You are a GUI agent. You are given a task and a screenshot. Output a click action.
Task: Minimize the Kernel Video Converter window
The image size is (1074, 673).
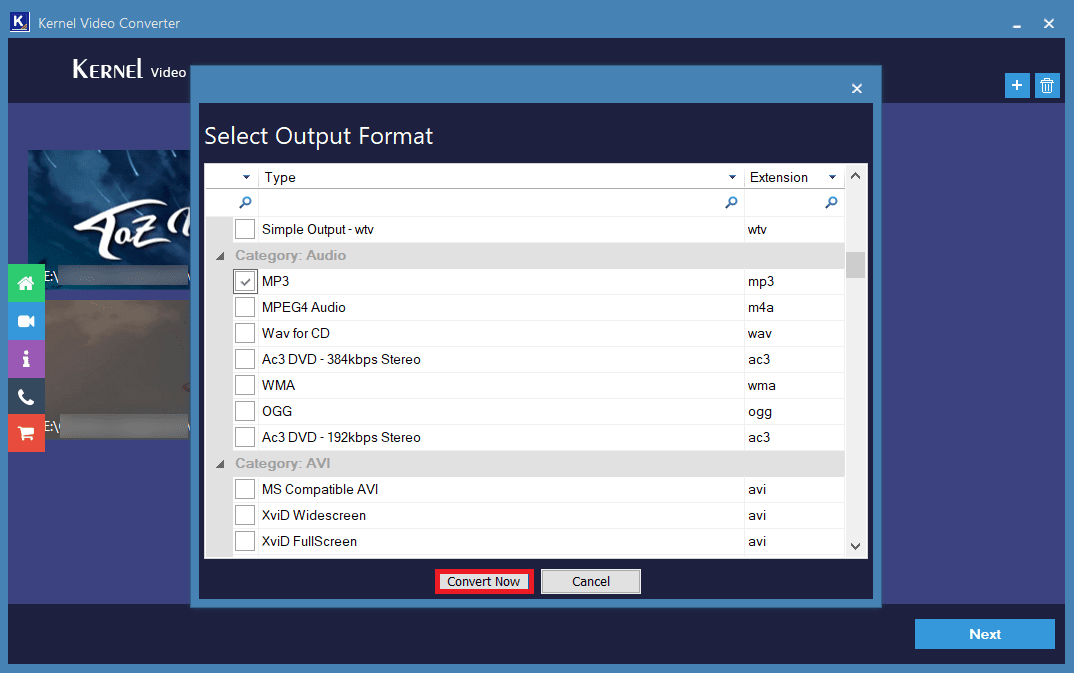pyautogui.click(x=1016, y=25)
